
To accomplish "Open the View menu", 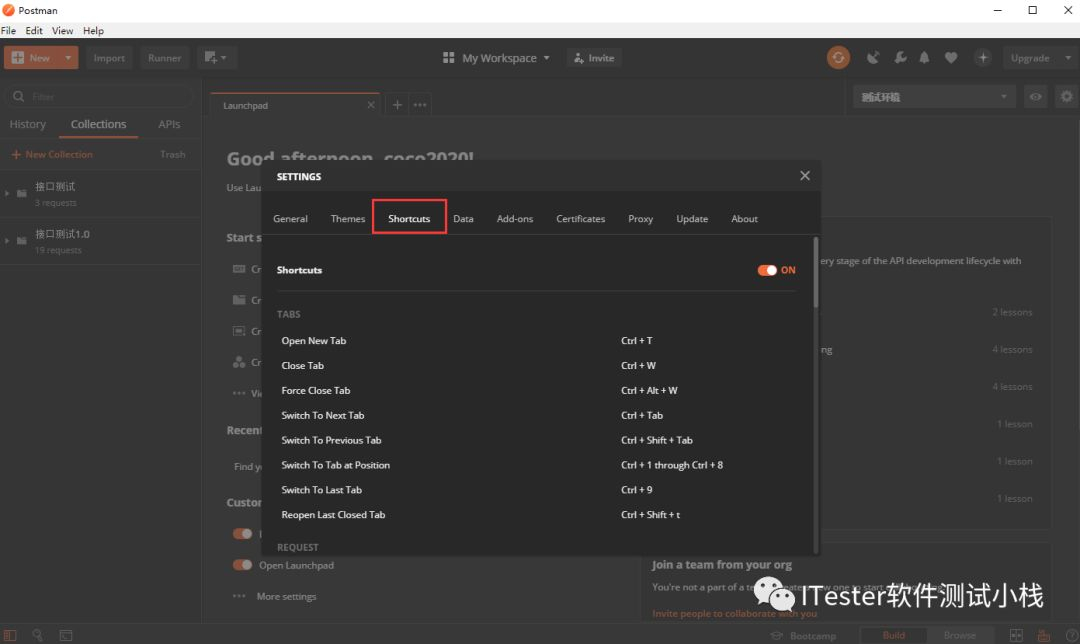I will click(x=62, y=30).
